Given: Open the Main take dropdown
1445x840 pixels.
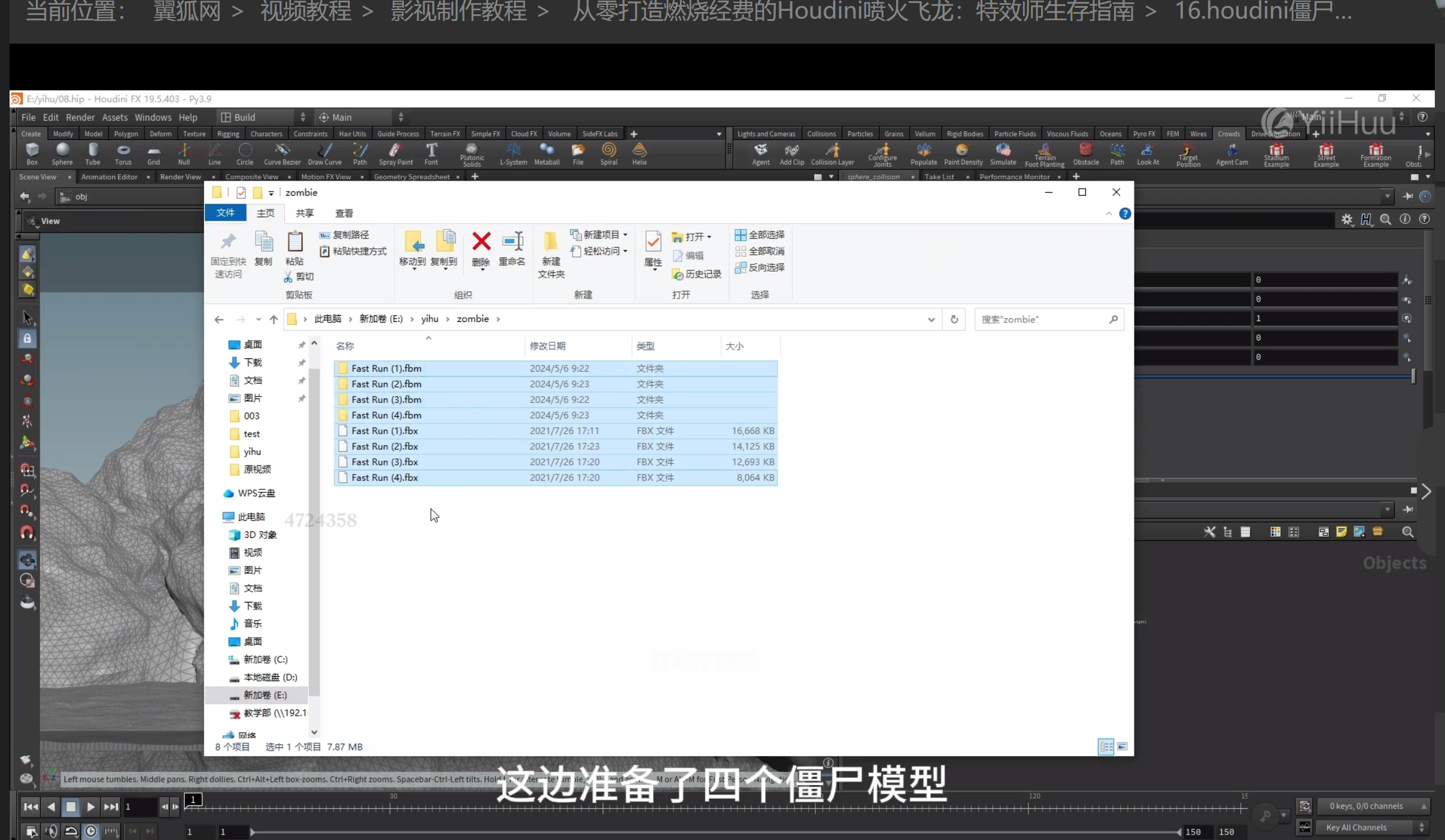Looking at the screenshot, I should click(361, 117).
